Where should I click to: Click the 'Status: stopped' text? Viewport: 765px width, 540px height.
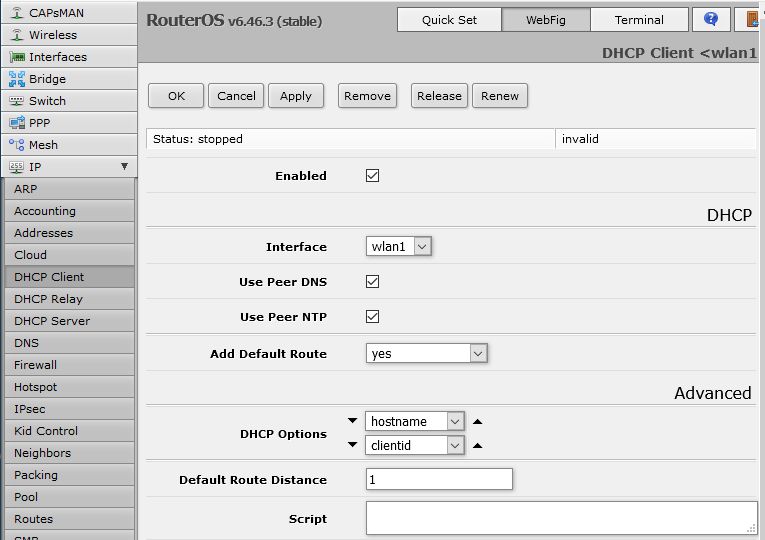198,139
